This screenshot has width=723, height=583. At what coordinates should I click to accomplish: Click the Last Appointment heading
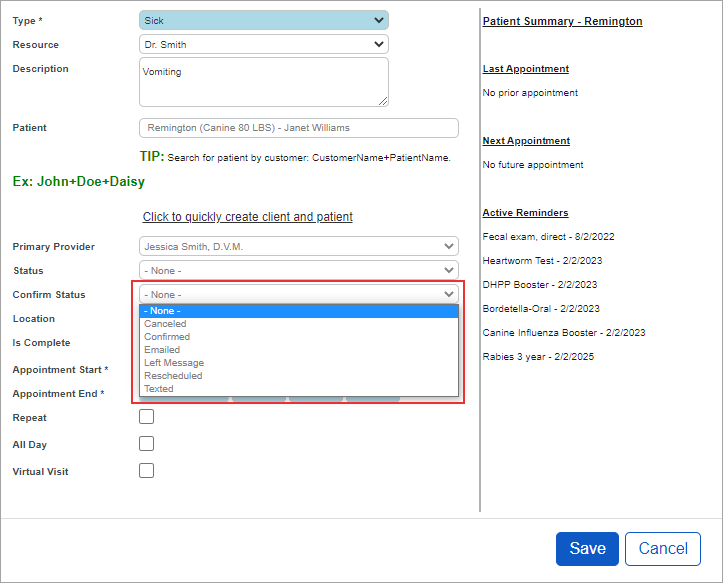pos(526,69)
